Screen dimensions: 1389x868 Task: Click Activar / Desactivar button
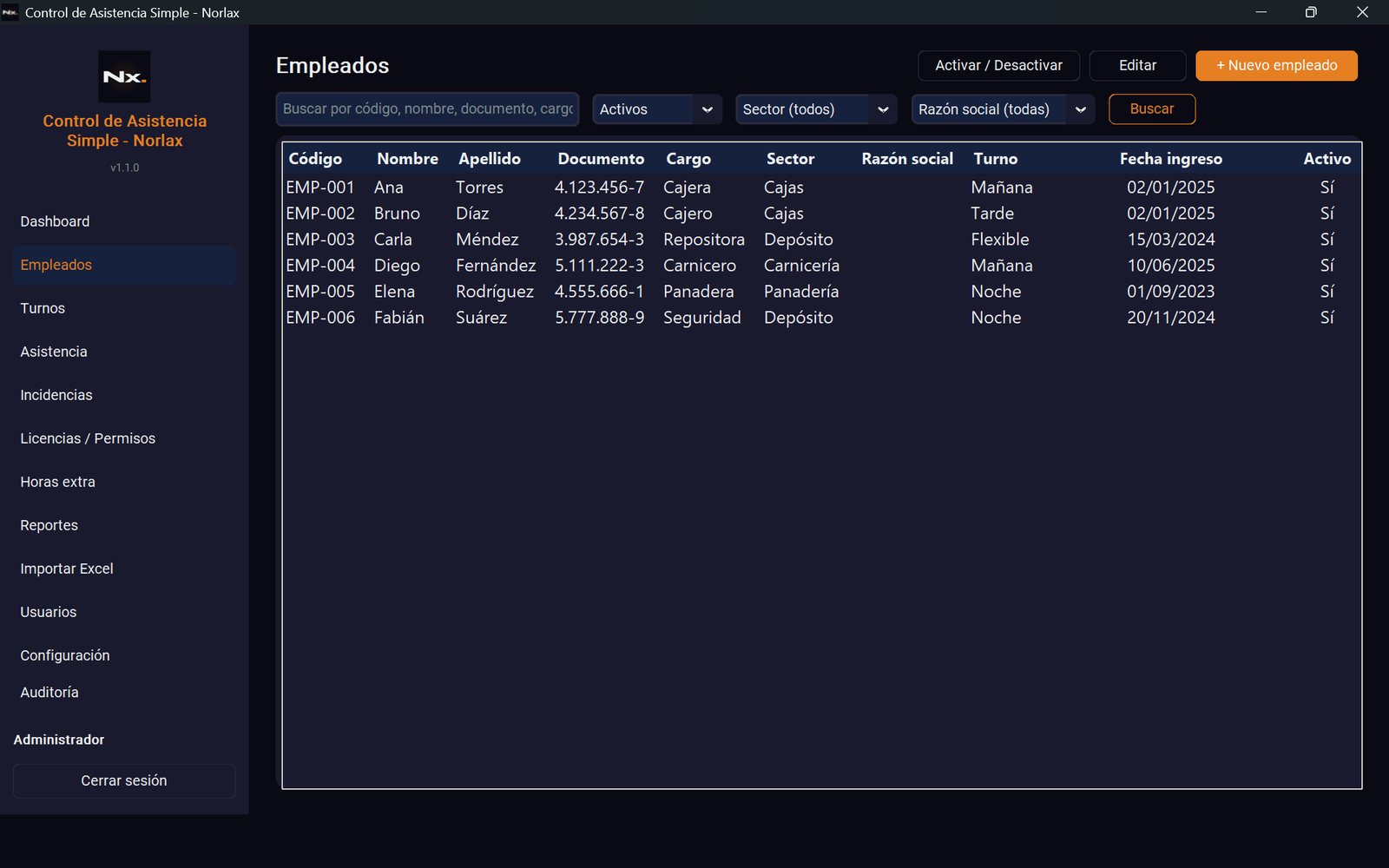tap(998, 66)
